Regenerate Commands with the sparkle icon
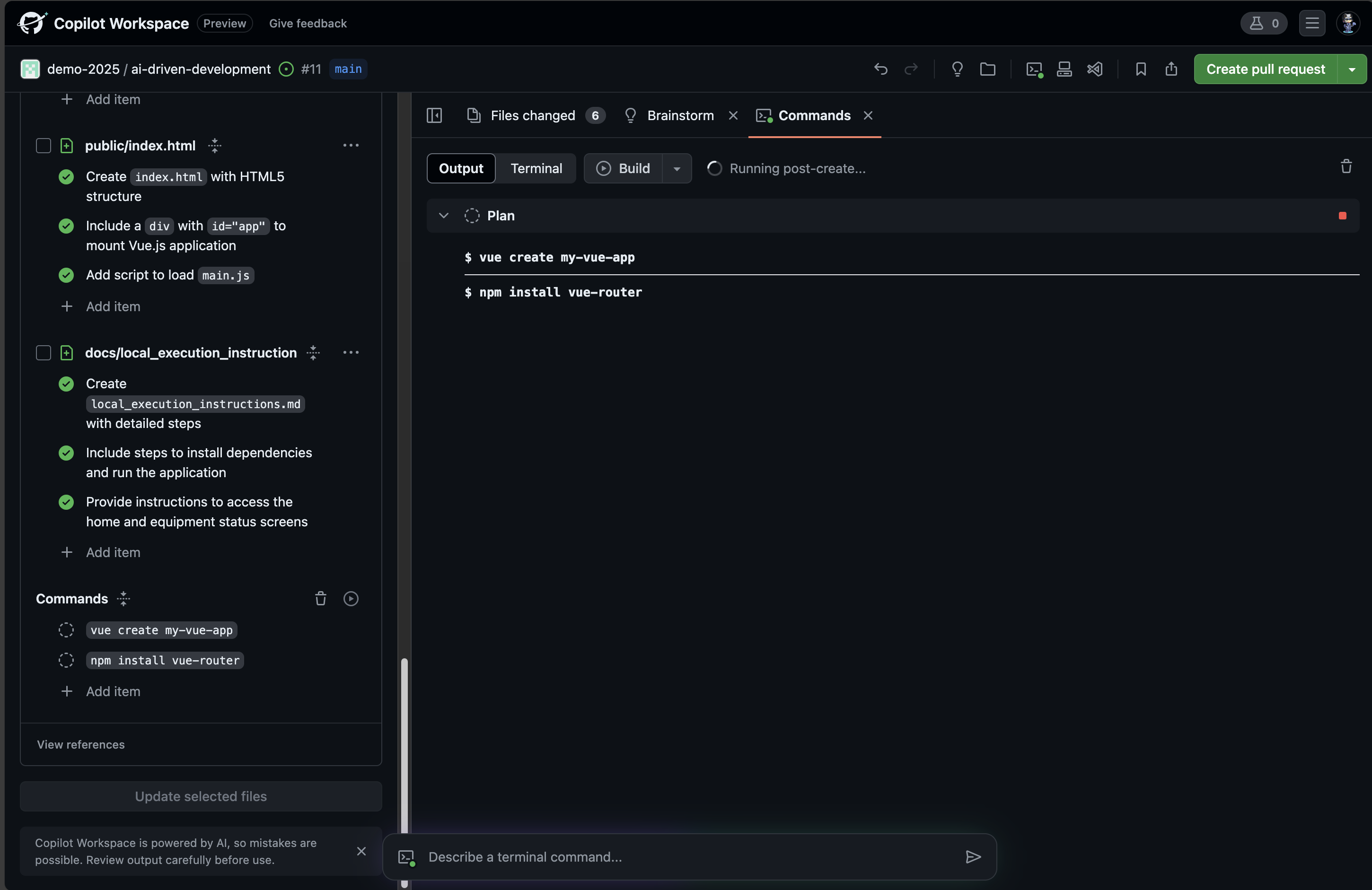 [123, 599]
